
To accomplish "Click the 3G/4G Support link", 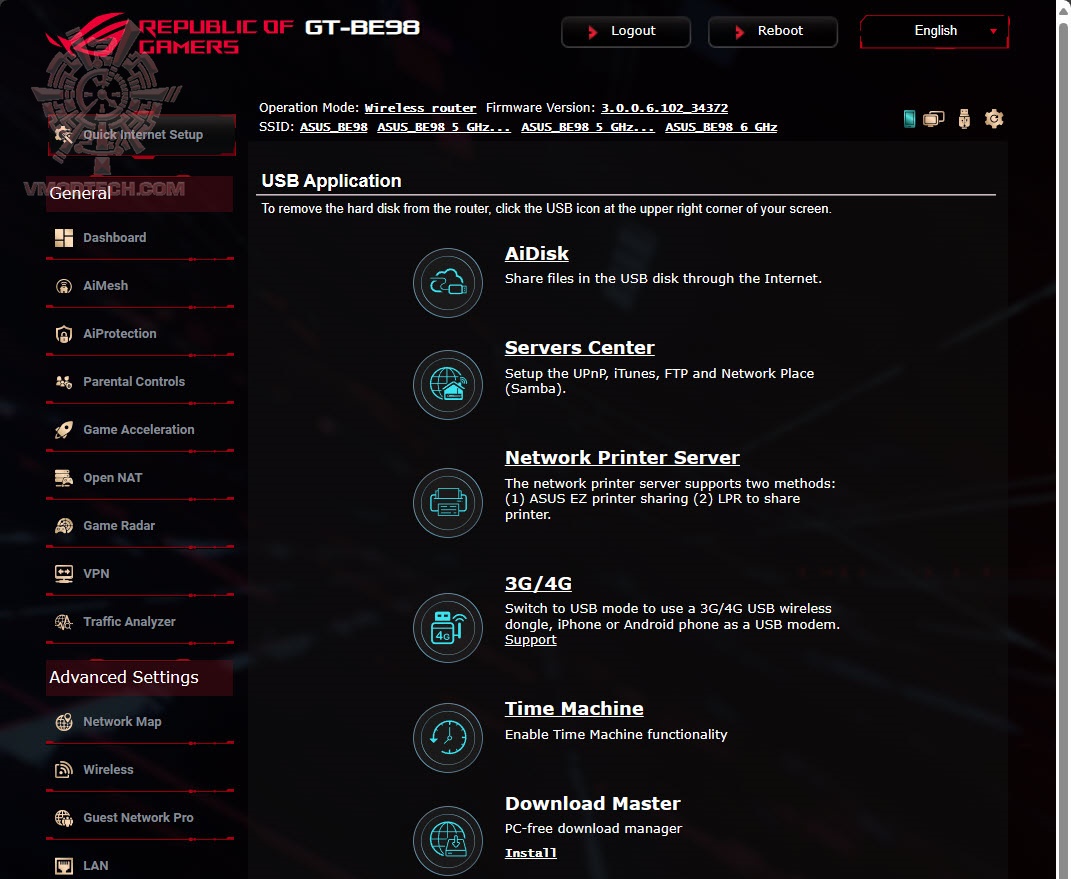I will [x=531, y=640].
